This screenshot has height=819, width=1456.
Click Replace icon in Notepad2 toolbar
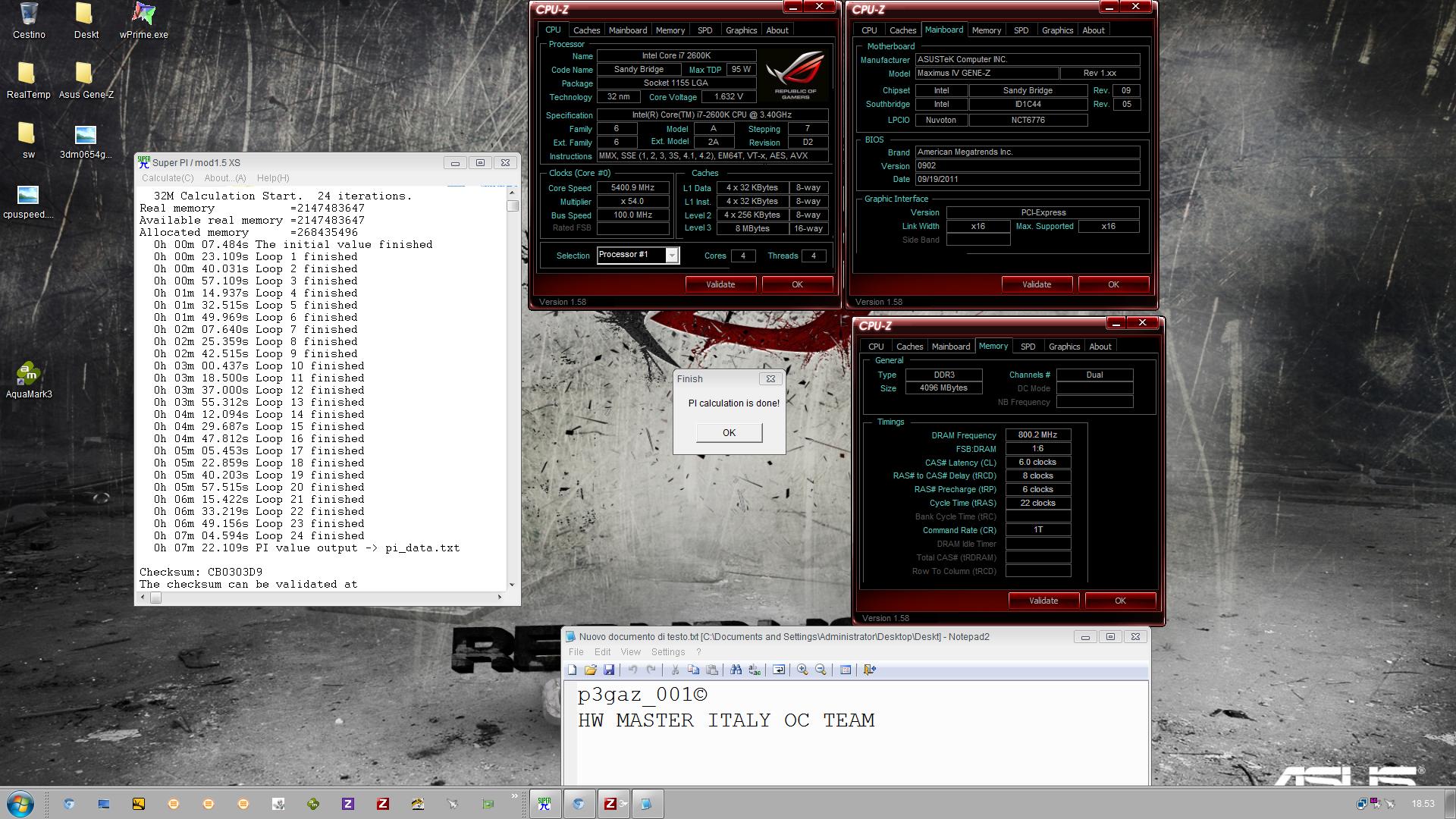(754, 670)
